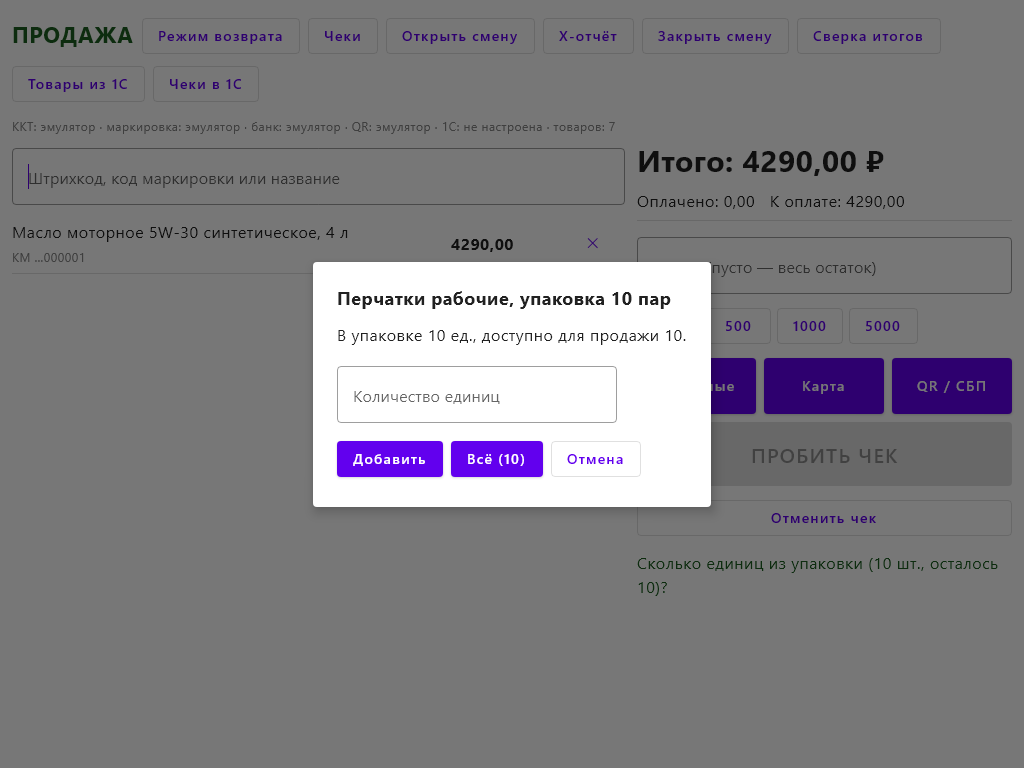Image resolution: width=1024 pixels, height=768 pixels.
Task: Select the 500 quick amount button
Action: [741, 326]
